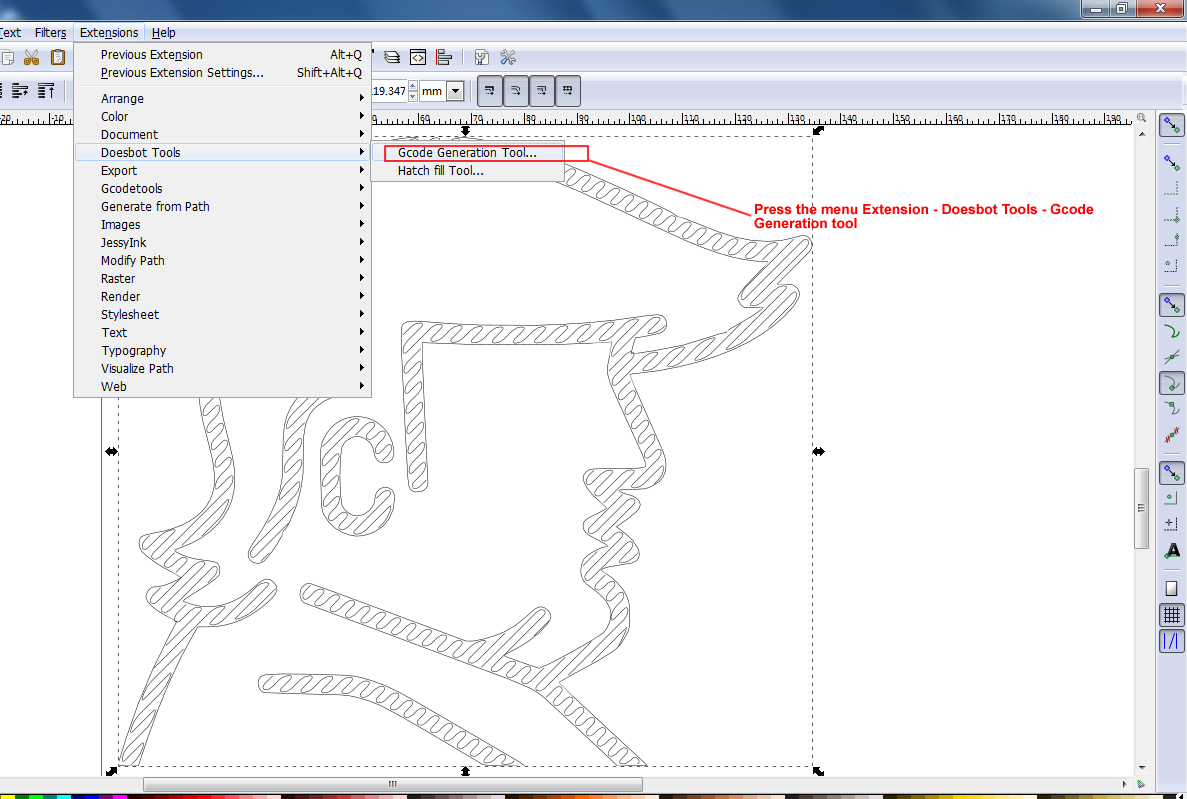This screenshot has width=1187, height=799.
Task: Toggle snap to grids button
Action: (x=1171, y=615)
